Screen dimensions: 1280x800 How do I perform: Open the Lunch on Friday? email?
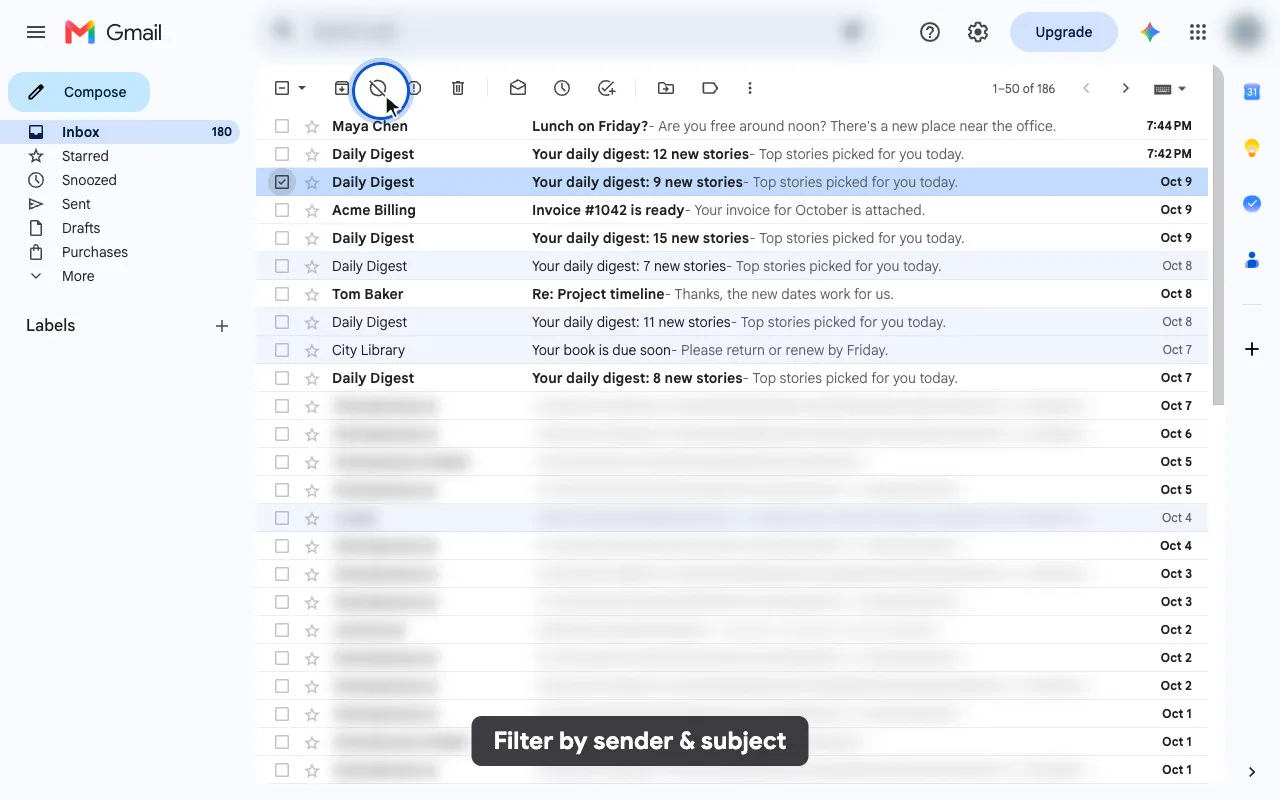(732, 126)
